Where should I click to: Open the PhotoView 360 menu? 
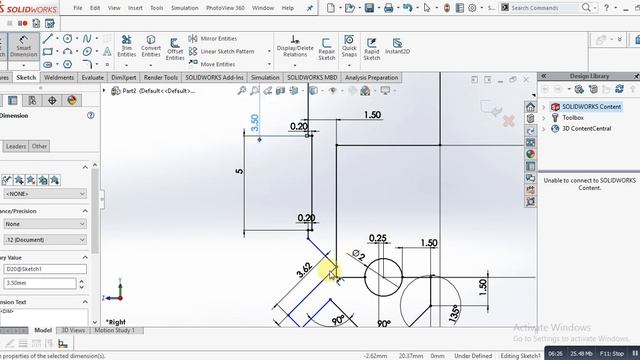tap(225, 8)
